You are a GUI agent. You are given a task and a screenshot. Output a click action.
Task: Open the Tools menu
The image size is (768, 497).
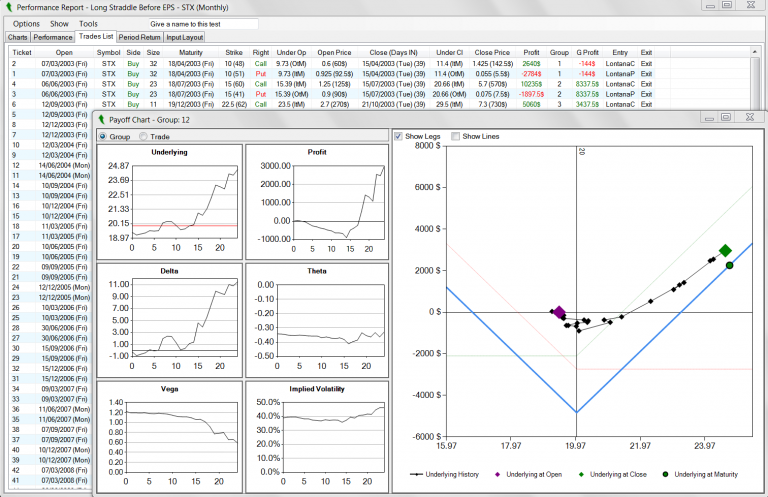[88, 23]
